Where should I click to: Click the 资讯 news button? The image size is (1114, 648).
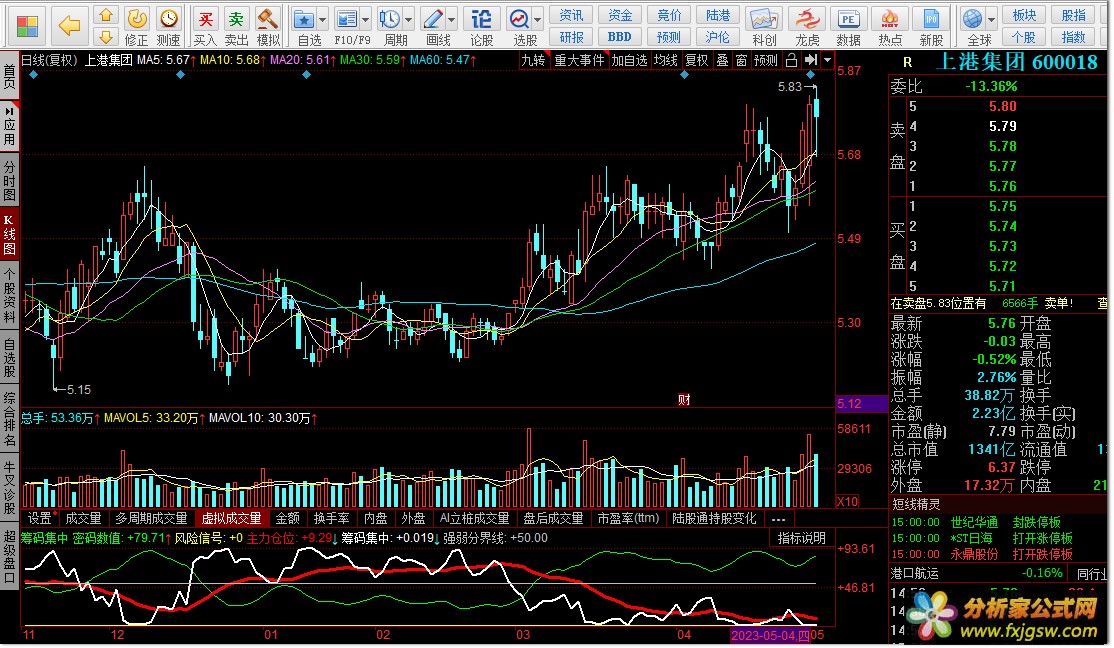570,15
